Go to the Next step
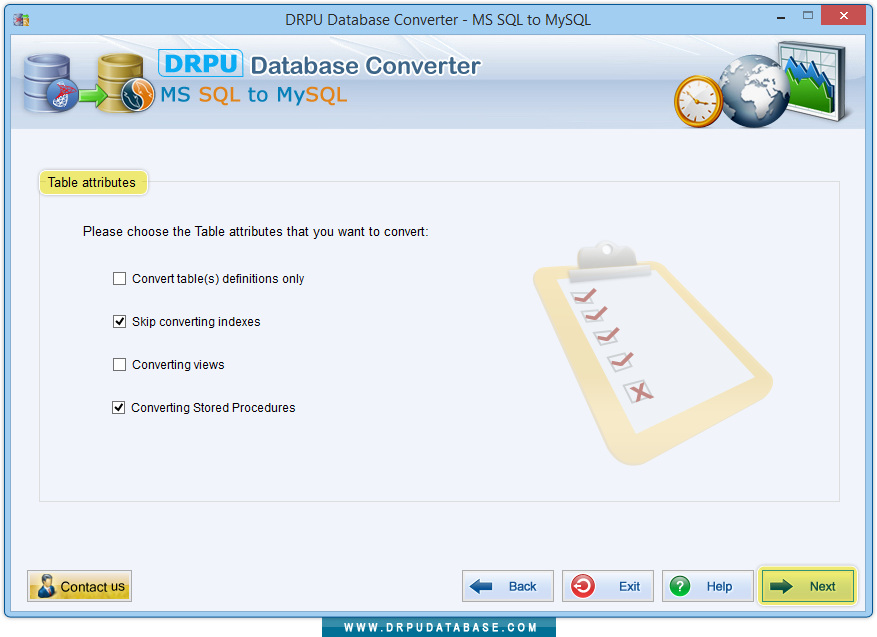 pos(807,586)
